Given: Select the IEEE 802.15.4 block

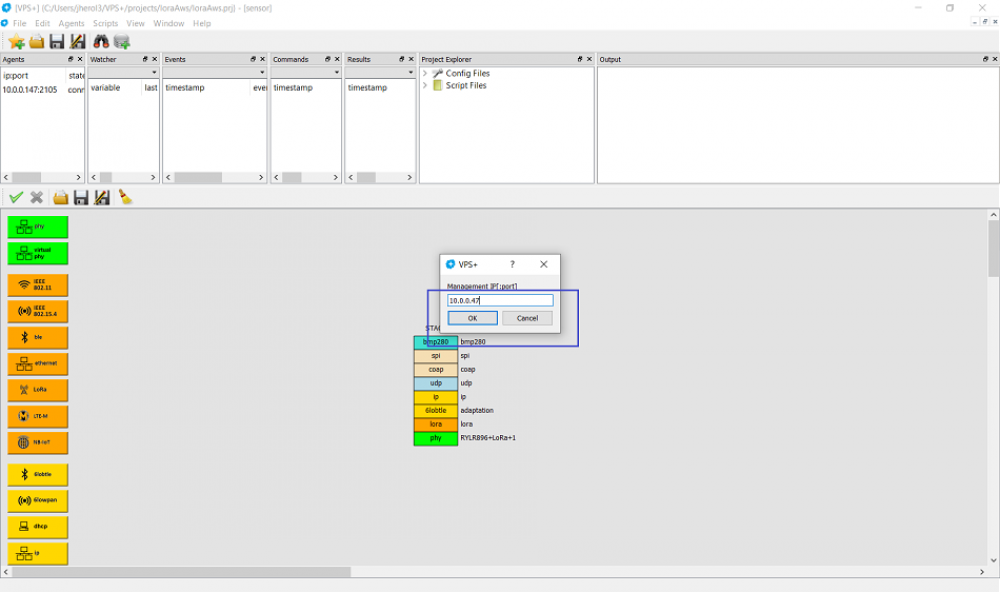Looking at the screenshot, I should tap(38, 311).
